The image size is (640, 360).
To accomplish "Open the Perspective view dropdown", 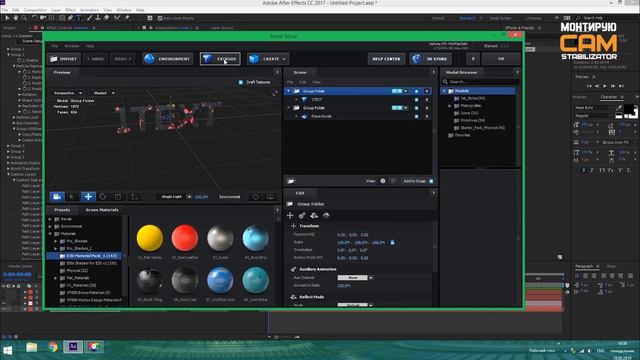I will pyautogui.click(x=68, y=93).
